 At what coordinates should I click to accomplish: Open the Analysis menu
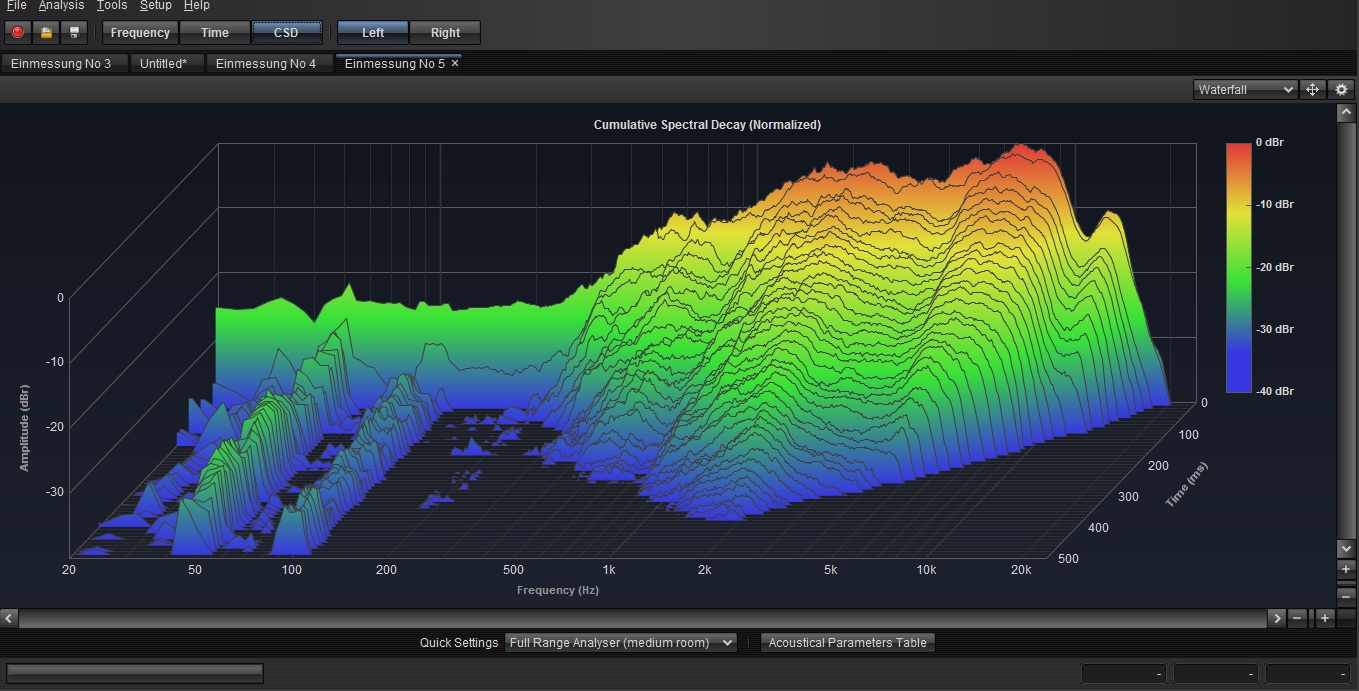pyautogui.click(x=61, y=6)
